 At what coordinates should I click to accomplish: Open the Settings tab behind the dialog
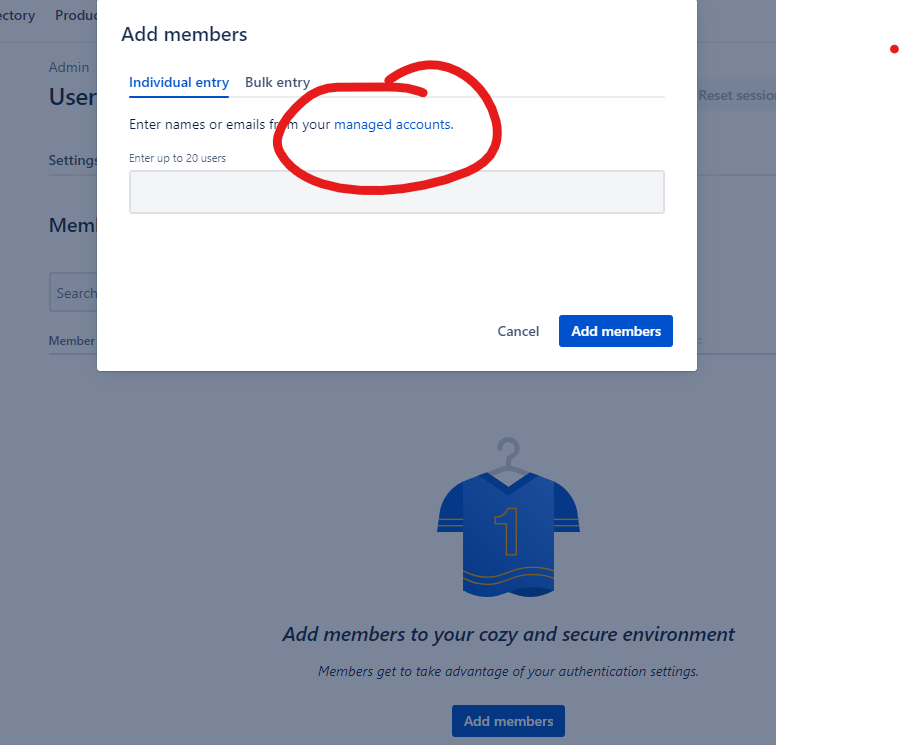click(x=73, y=161)
